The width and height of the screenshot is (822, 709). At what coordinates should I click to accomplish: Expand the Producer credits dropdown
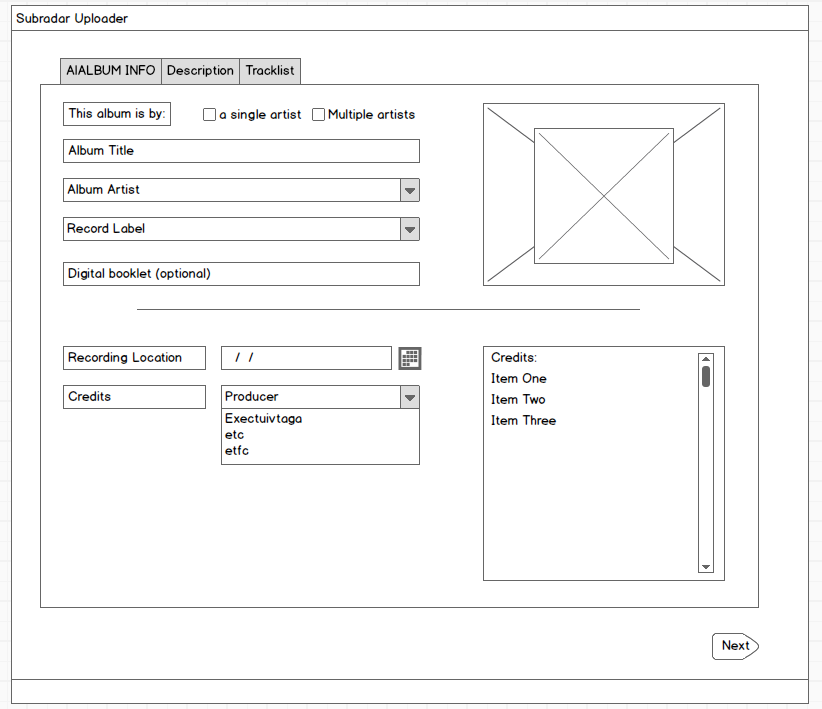point(409,397)
